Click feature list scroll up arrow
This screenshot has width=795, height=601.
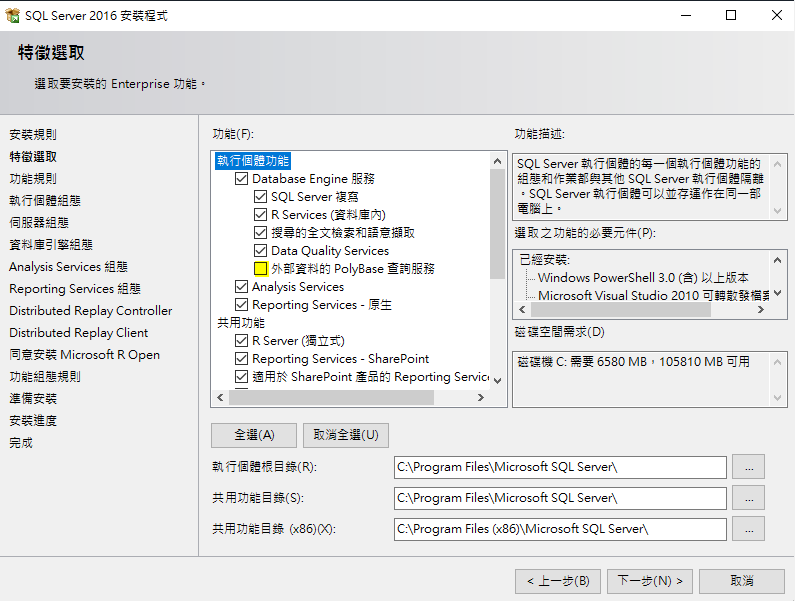point(497,161)
